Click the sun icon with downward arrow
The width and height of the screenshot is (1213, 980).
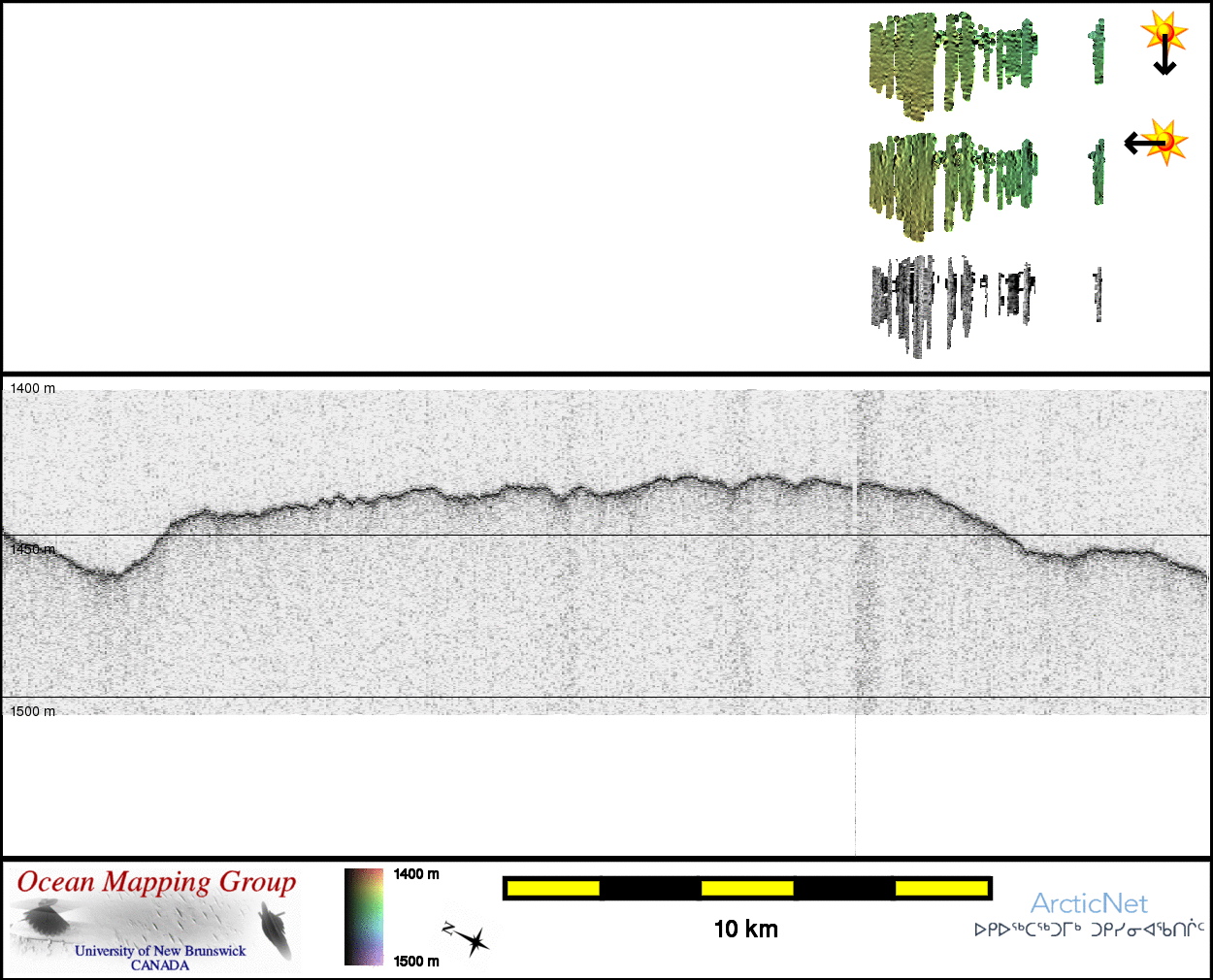tap(1164, 30)
